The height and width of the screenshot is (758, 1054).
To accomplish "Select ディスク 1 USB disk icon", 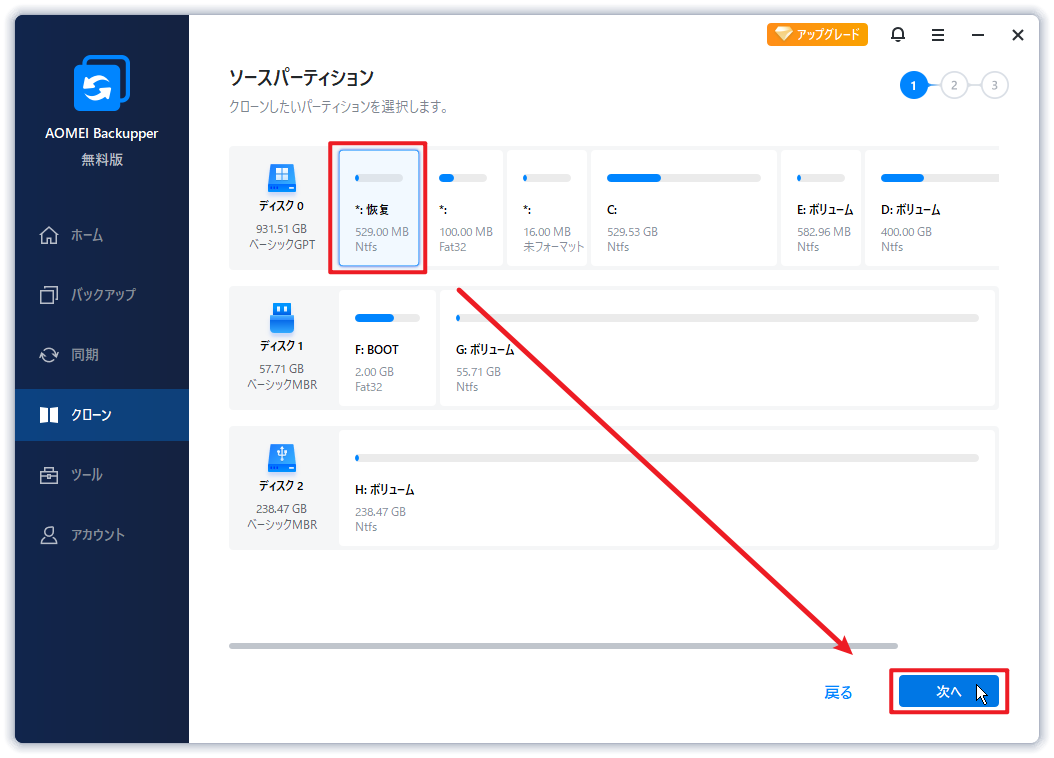I will pos(282,318).
